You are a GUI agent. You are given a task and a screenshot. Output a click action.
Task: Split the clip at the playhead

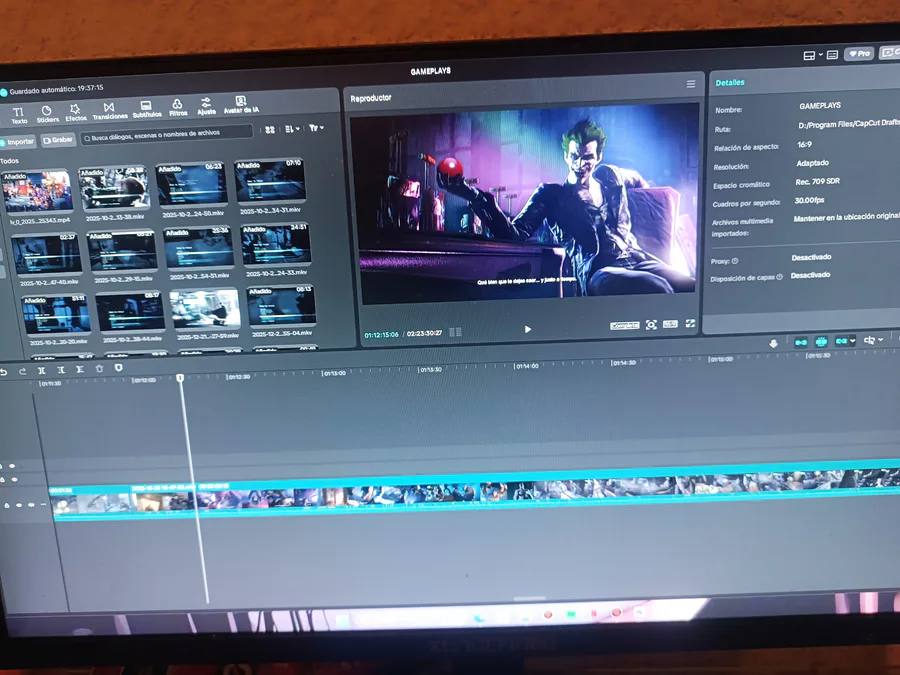[x=41, y=370]
